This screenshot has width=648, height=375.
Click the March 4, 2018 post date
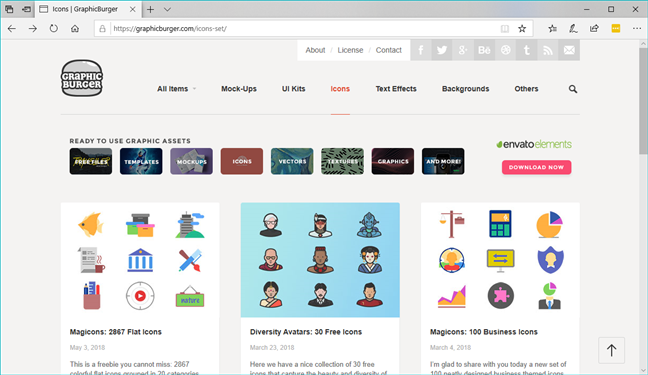pyautogui.click(x=450, y=348)
